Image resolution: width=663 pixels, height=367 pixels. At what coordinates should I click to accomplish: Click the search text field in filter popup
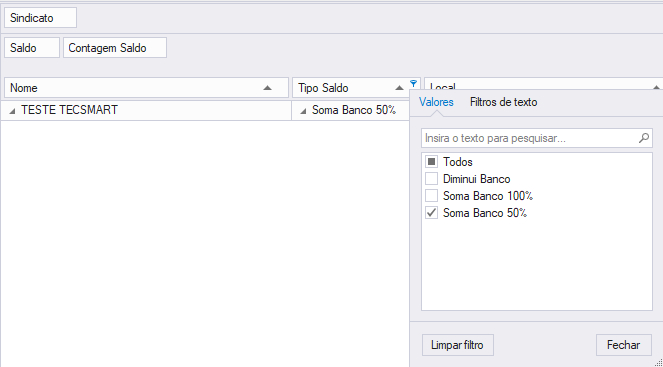[x=531, y=138]
